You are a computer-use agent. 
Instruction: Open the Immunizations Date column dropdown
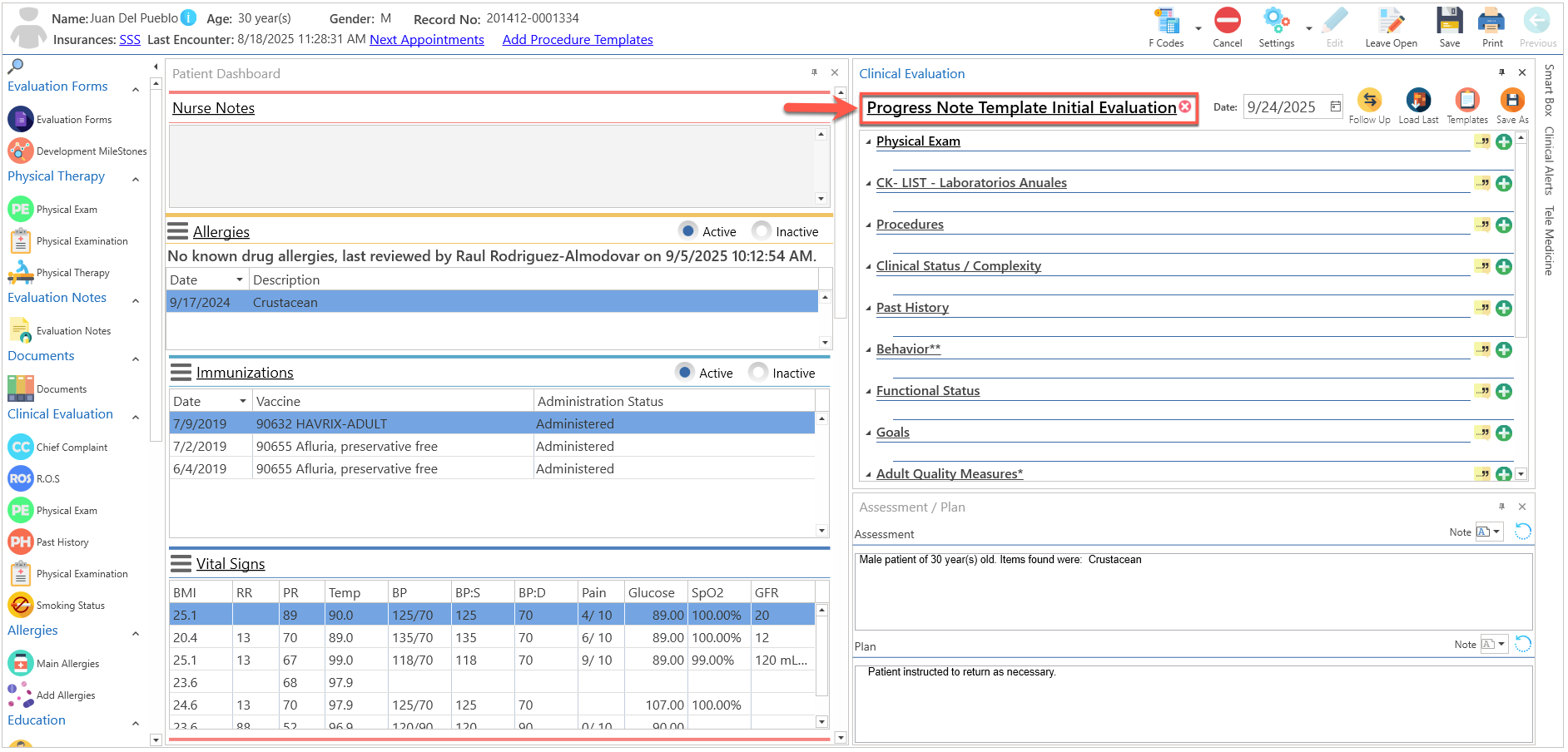tap(243, 401)
